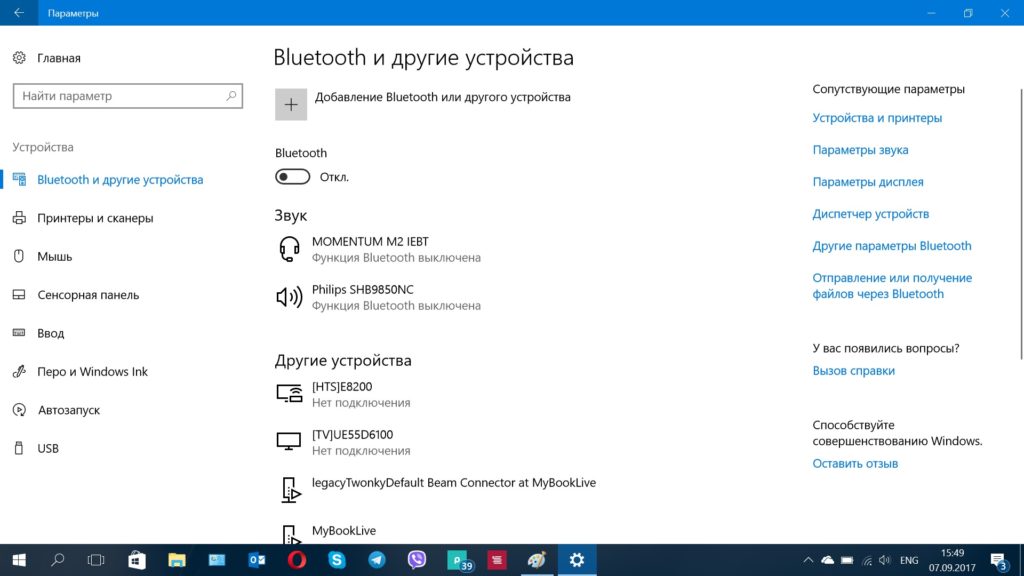
Task: Select Принтеры и сканеры in sidebar
Action: 95,218
